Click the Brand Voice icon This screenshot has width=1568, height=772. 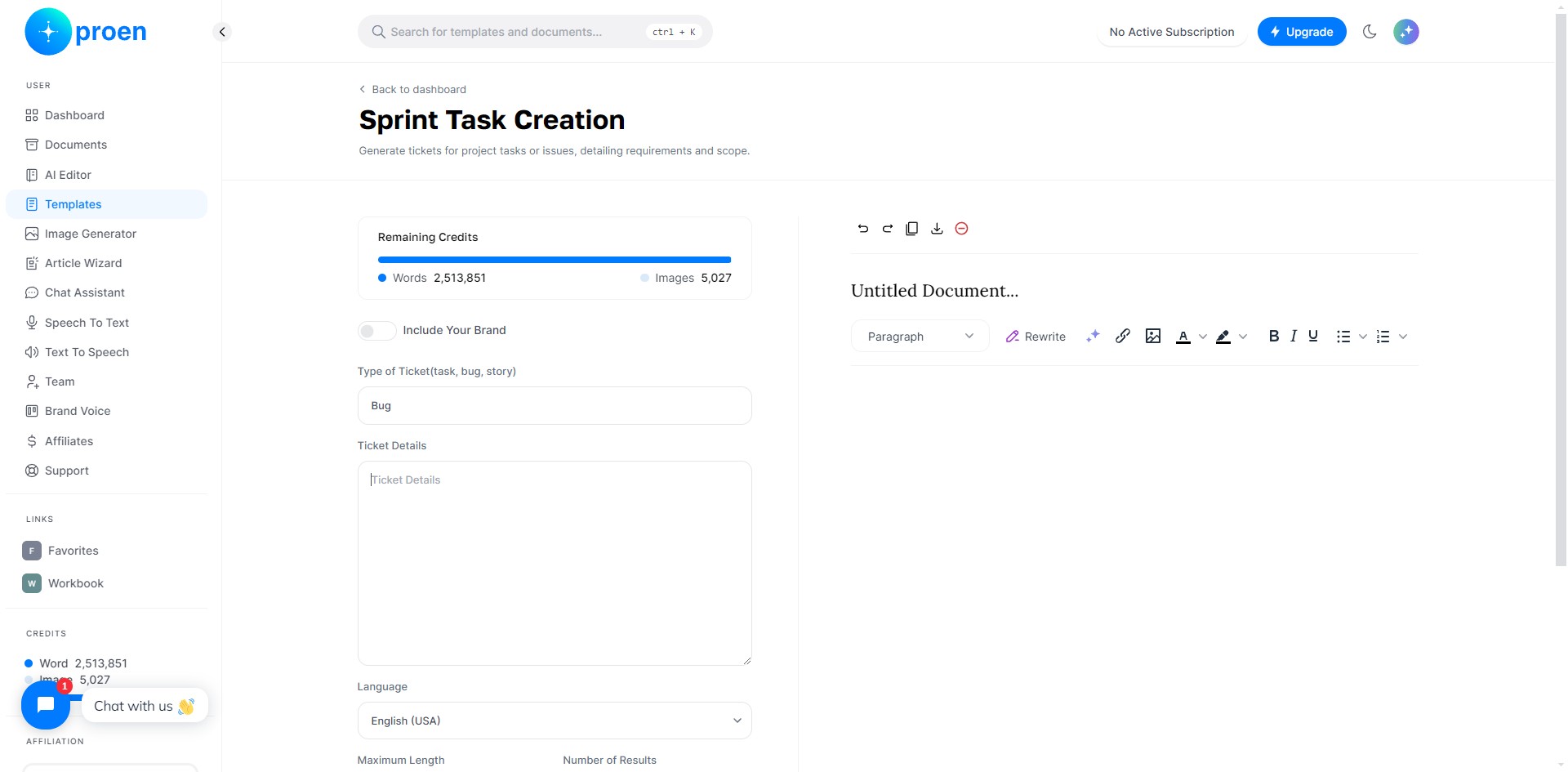[x=32, y=411]
